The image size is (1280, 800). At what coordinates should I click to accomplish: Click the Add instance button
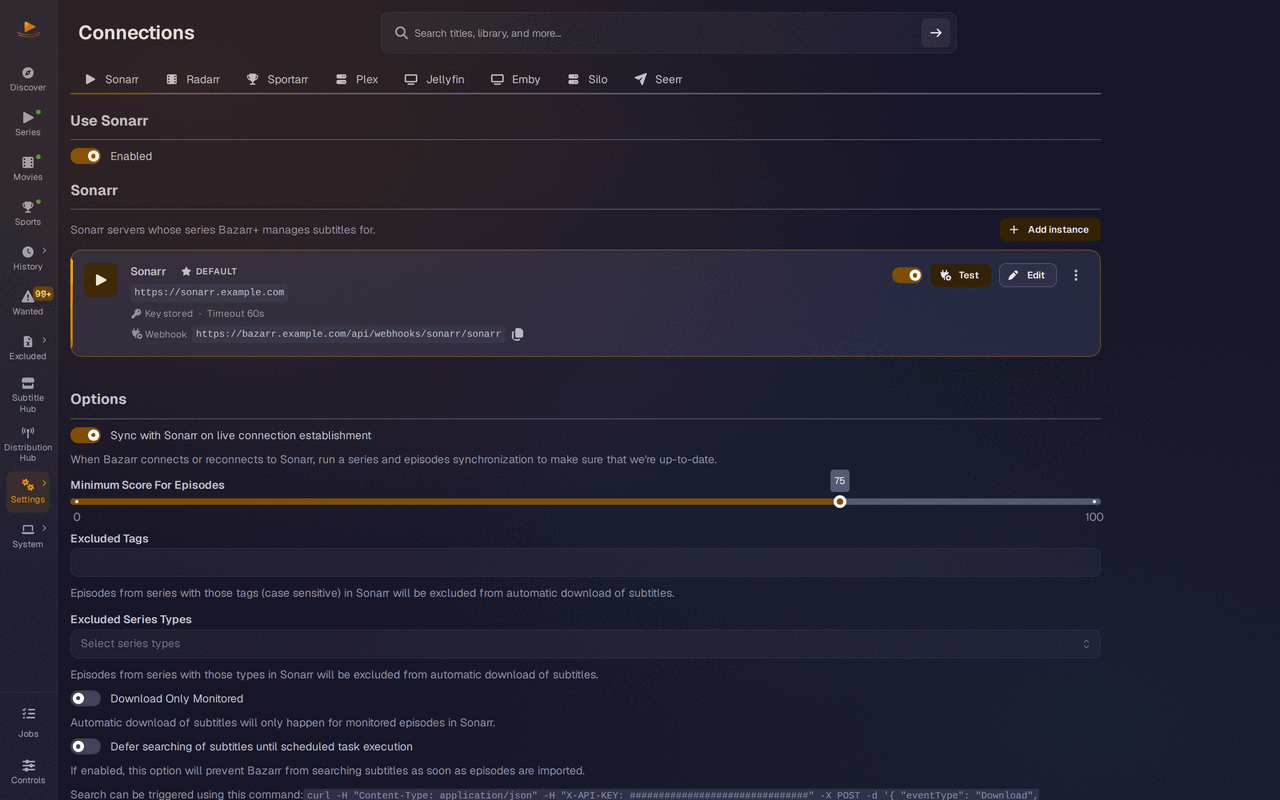pyautogui.click(x=1050, y=229)
